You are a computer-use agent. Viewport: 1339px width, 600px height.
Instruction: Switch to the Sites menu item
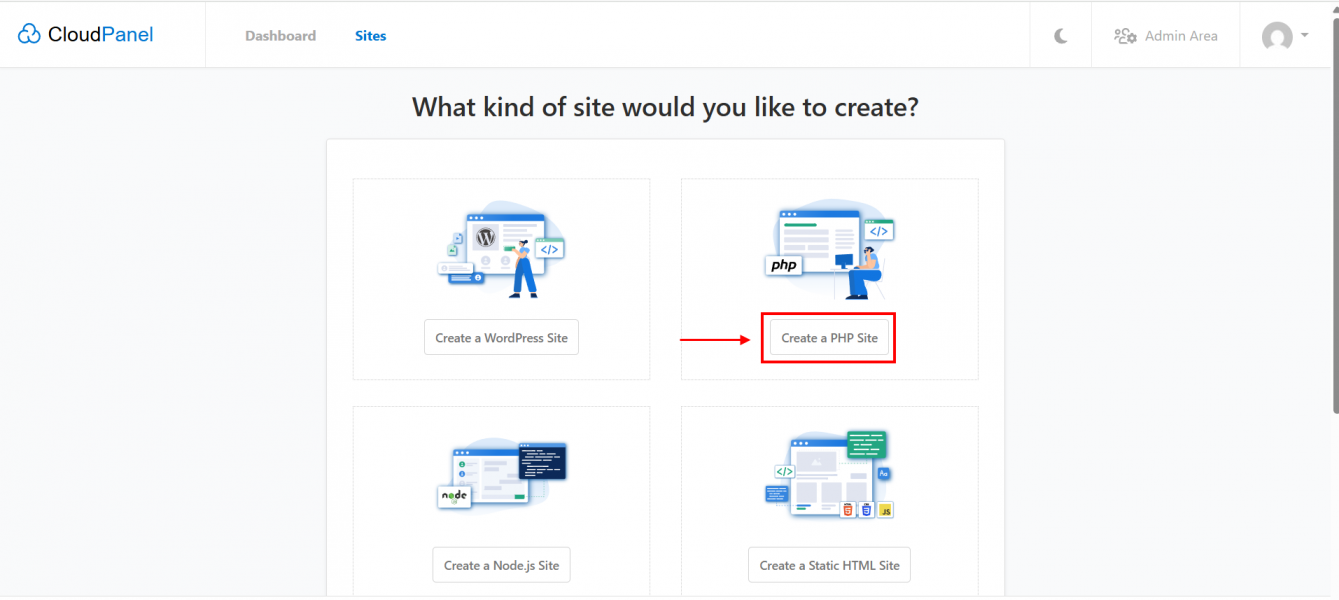[370, 36]
